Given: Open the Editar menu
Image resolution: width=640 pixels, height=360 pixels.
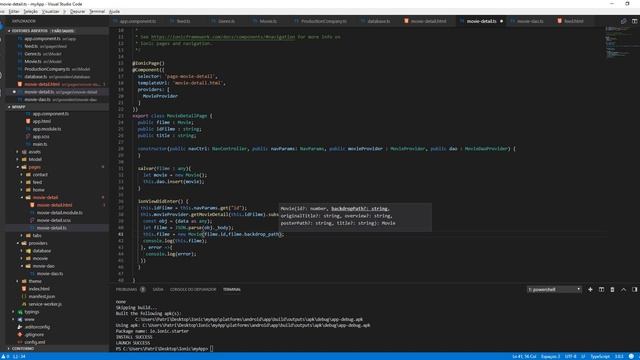Looking at the screenshot, I should tap(14, 11).
